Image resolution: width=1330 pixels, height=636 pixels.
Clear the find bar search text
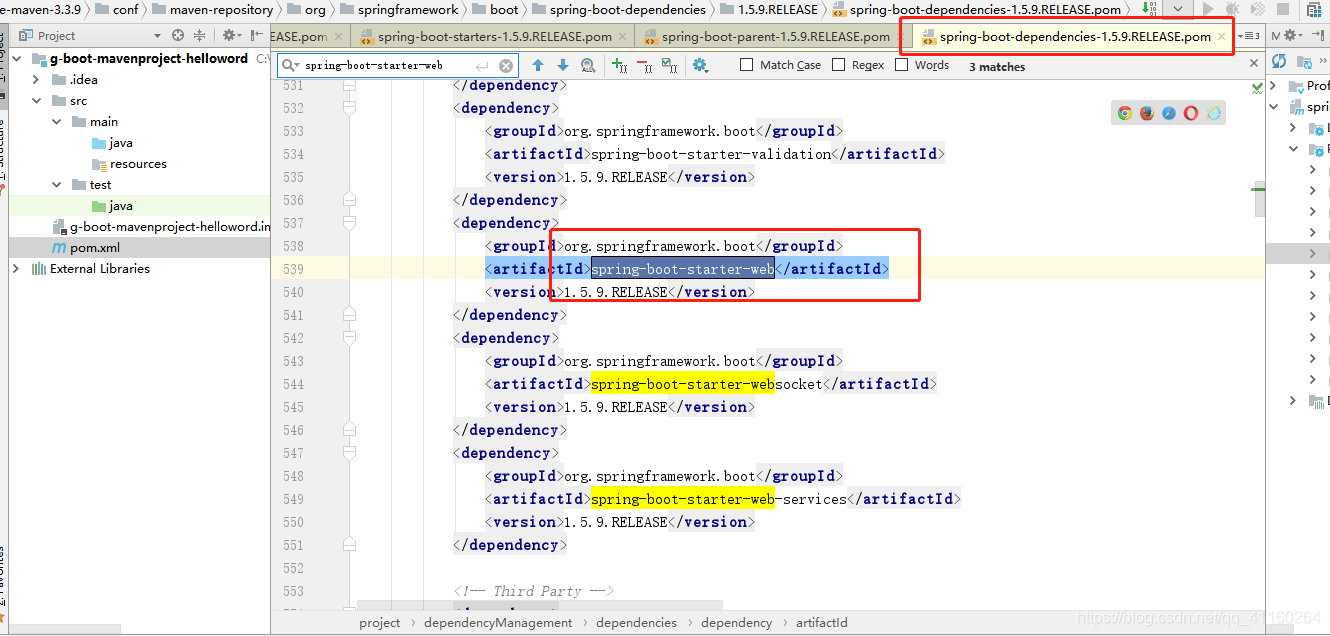pyautogui.click(x=506, y=66)
